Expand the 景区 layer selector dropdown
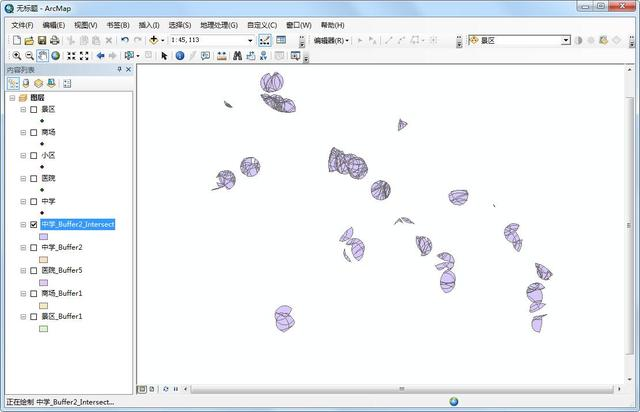 566,40
